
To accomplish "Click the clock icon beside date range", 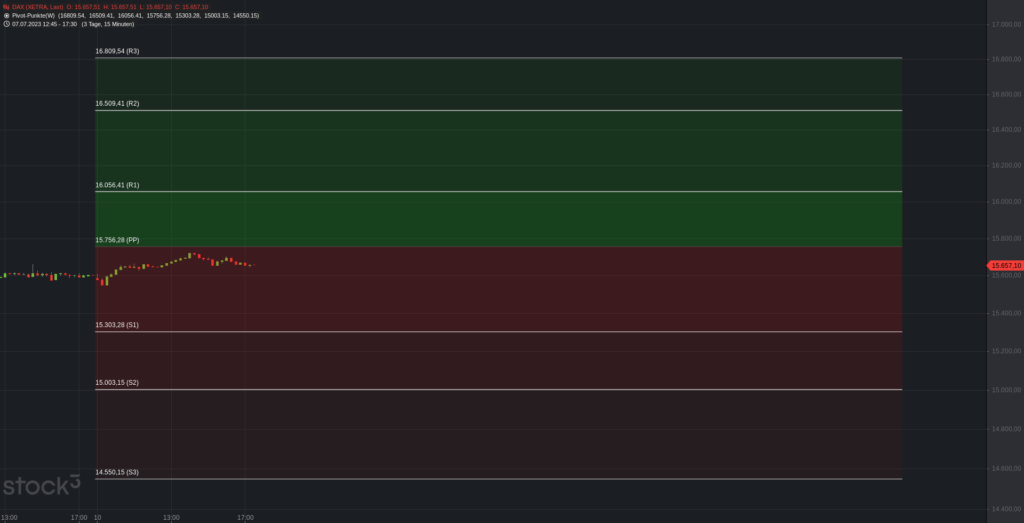I will coord(6,24).
